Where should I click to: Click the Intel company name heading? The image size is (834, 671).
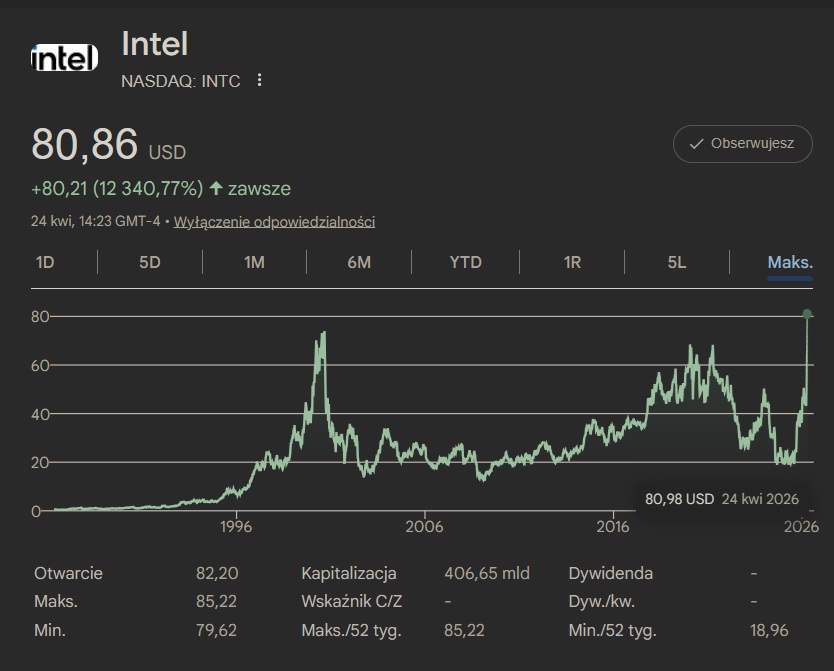click(x=155, y=44)
